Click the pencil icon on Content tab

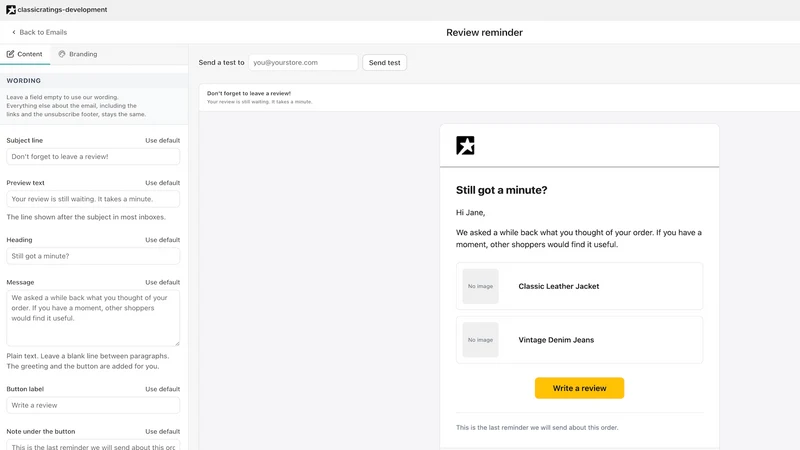click(x=10, y=54)
